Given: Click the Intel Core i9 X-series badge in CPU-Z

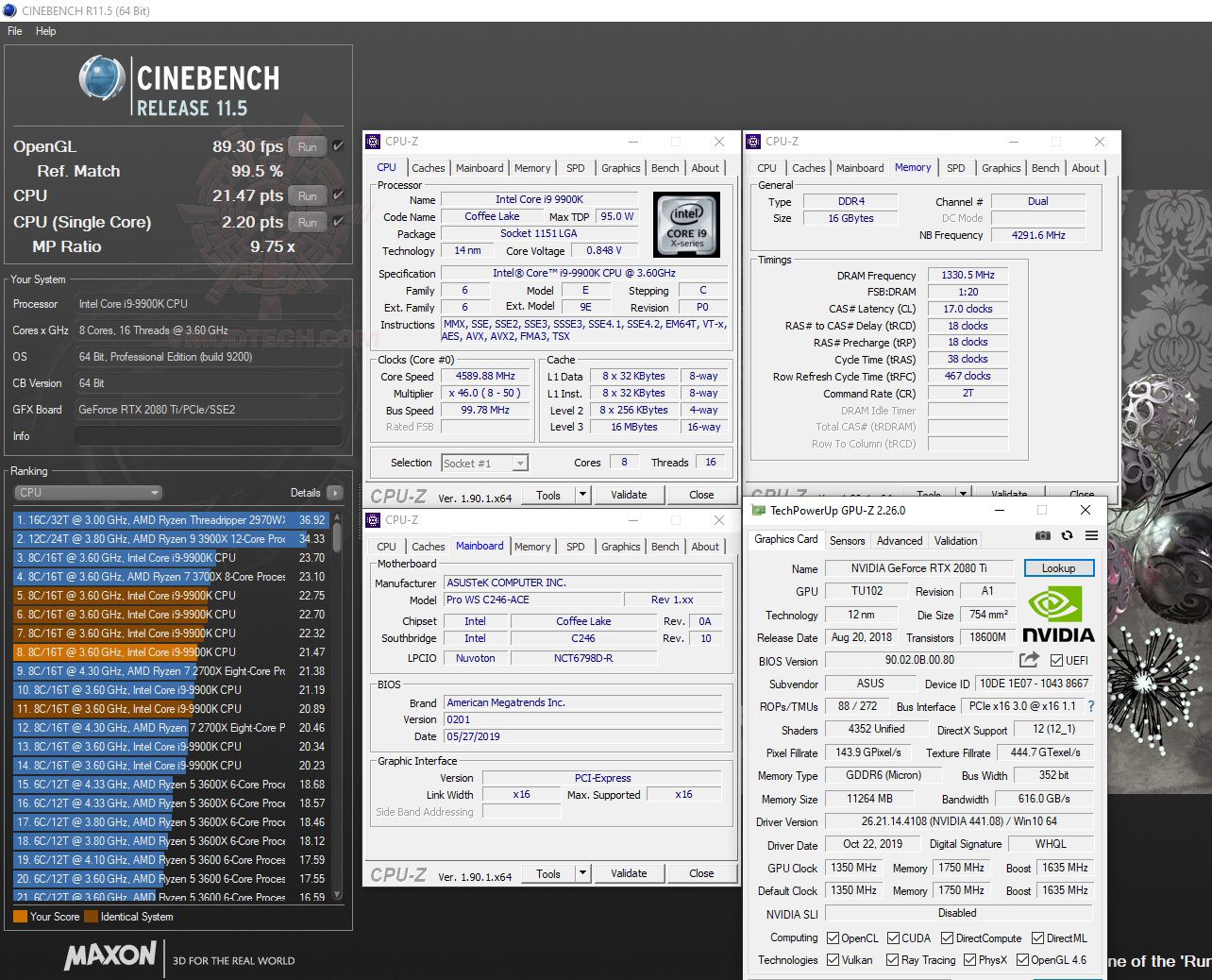Looking at the screenshot, I should click(686, 225).
